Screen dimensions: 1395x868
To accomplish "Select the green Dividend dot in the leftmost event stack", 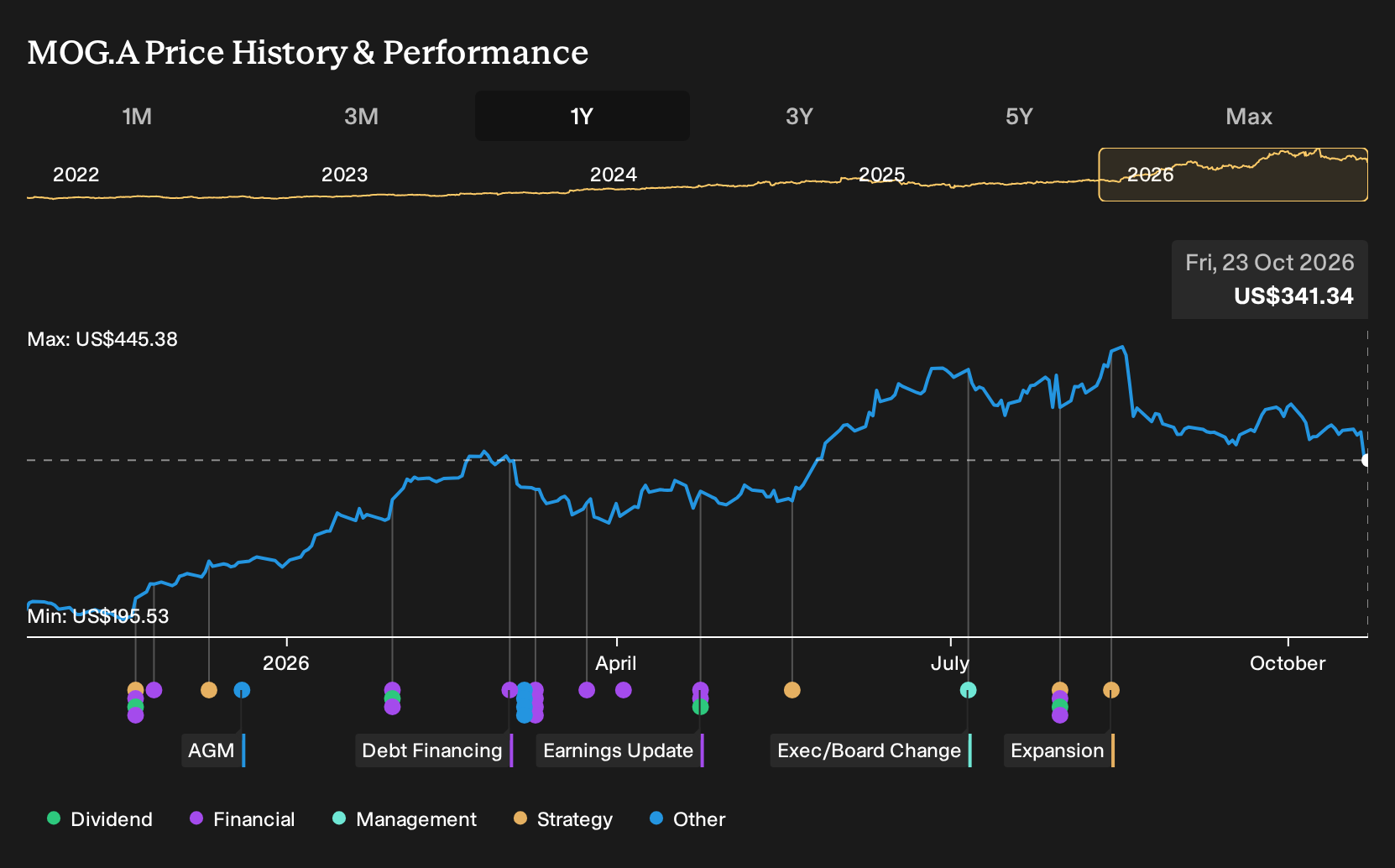I will (135, 707).
